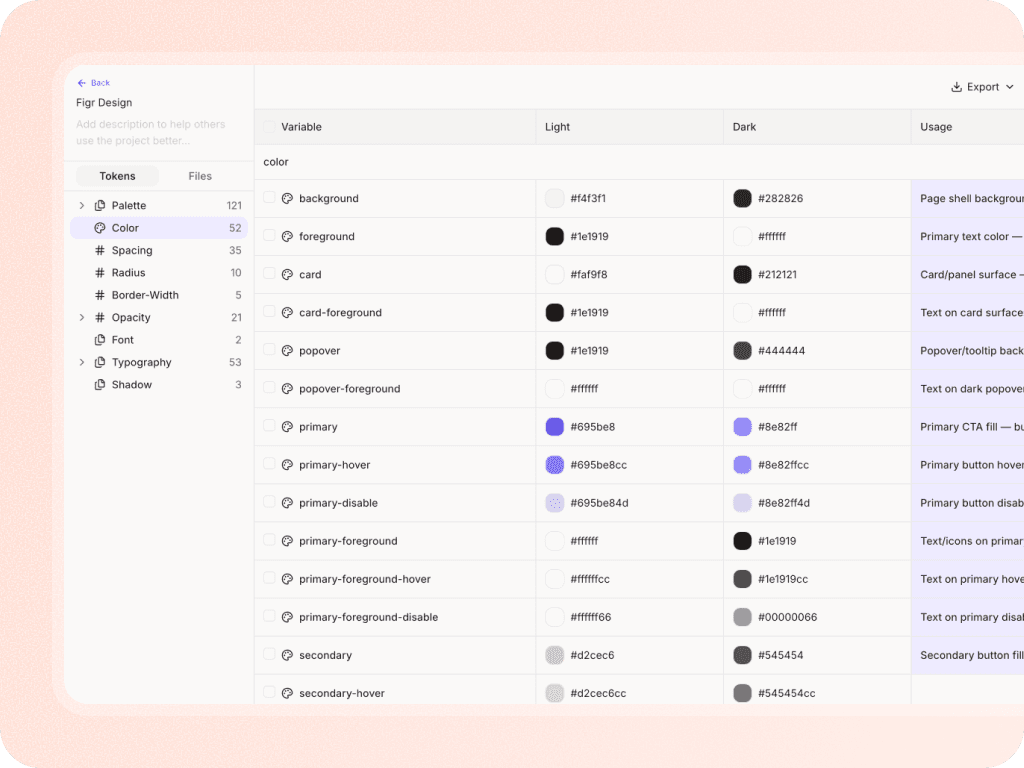Click the Back arrow icon
This screenshot has width=1024, height=768.
click(x=82, y=83)
